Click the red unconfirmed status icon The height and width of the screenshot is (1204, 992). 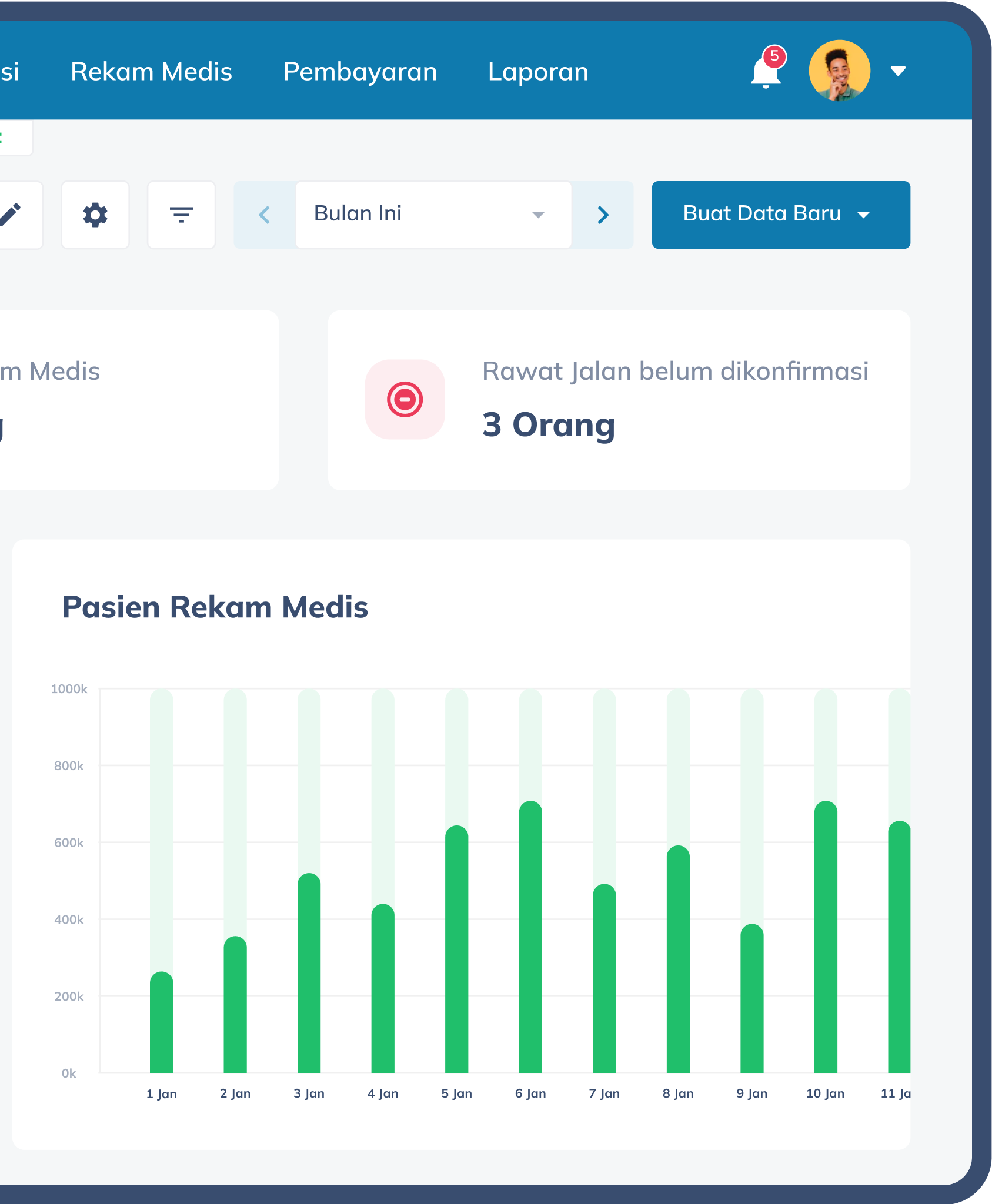click(x=405, y=399)
